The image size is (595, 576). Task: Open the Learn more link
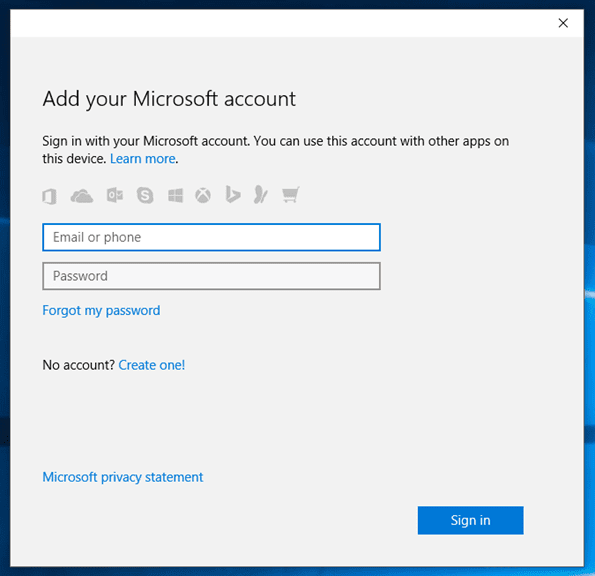point(143,159)
